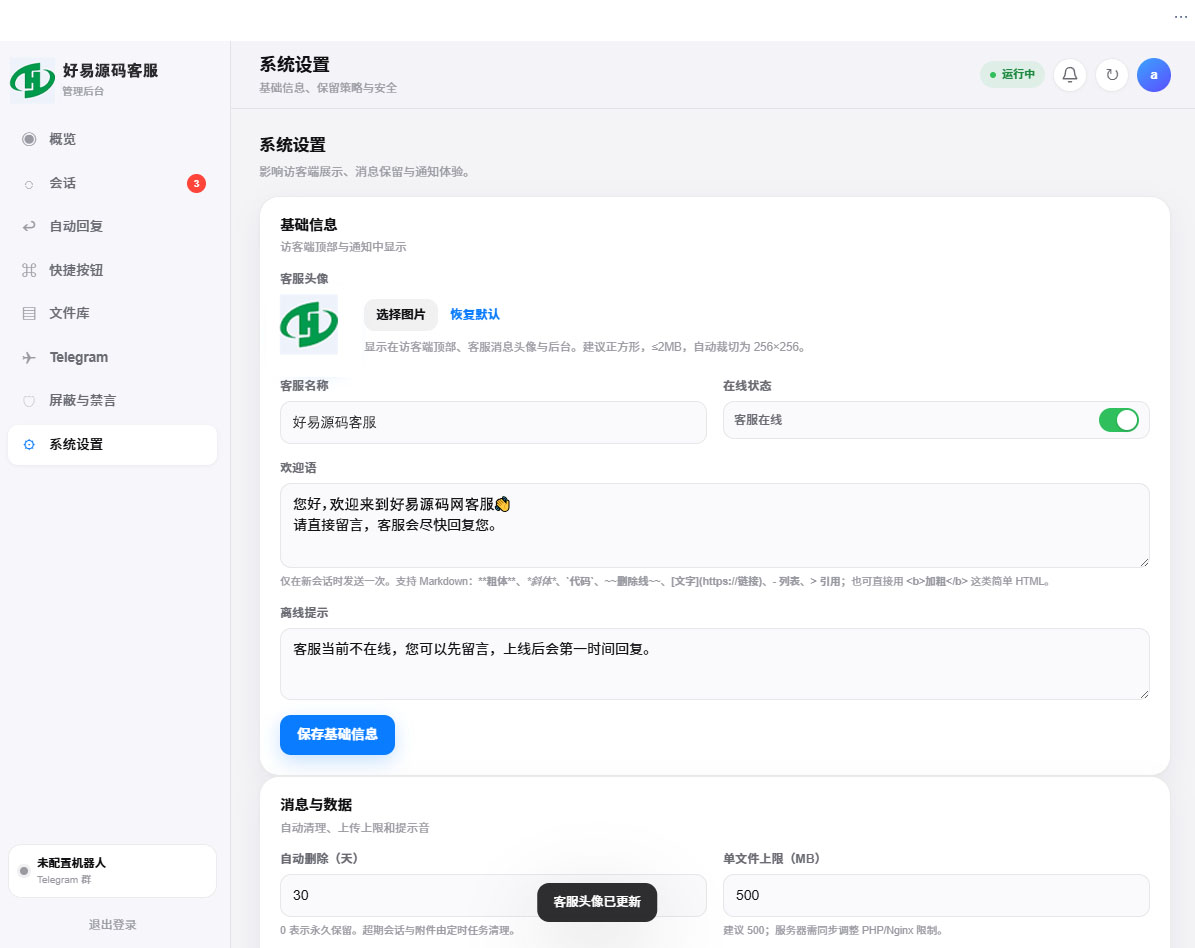
Task: Click the 自动清理、上传上限和提示音 text
Action: point(354,828)
